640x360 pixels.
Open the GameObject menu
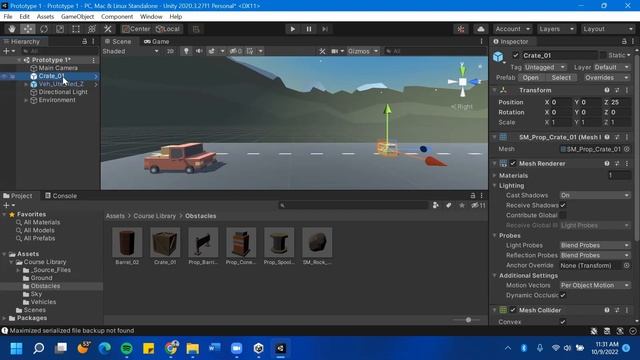point(77,16)
